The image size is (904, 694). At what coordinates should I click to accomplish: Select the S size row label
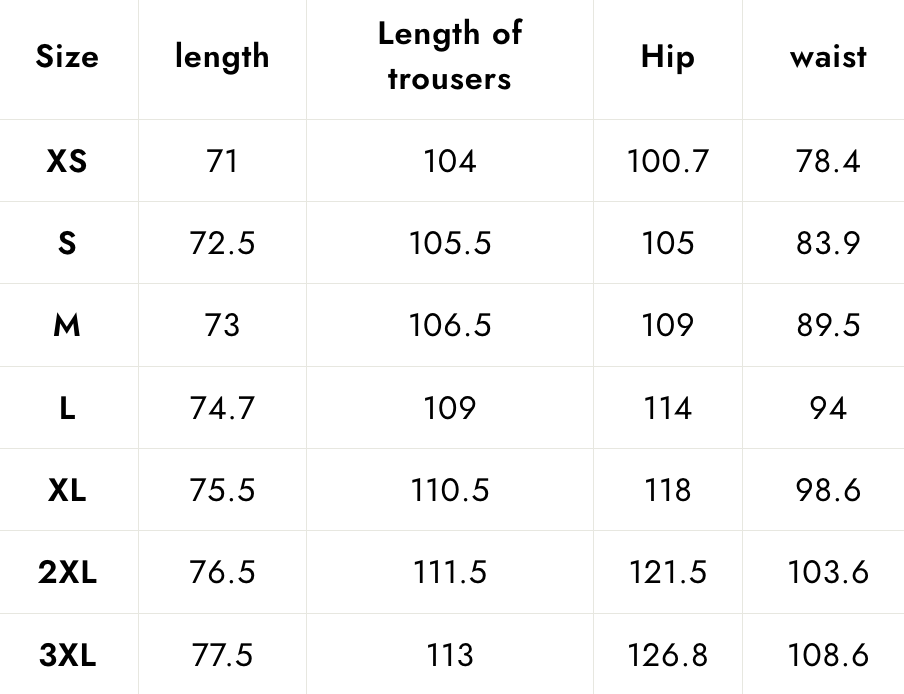pyautogui.click(x=67, y=243)
